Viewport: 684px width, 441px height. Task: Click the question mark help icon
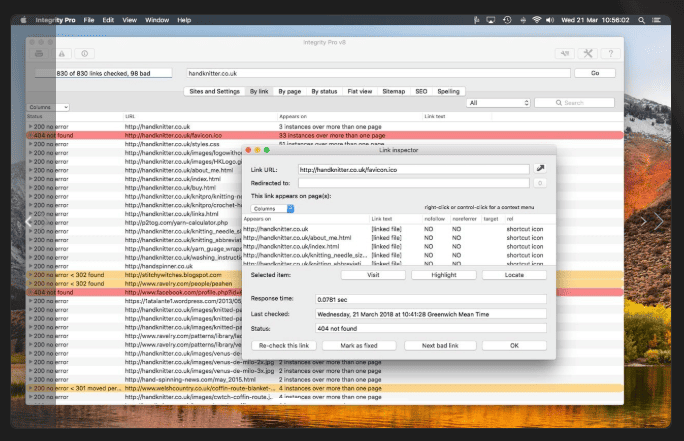click(611, 54)
